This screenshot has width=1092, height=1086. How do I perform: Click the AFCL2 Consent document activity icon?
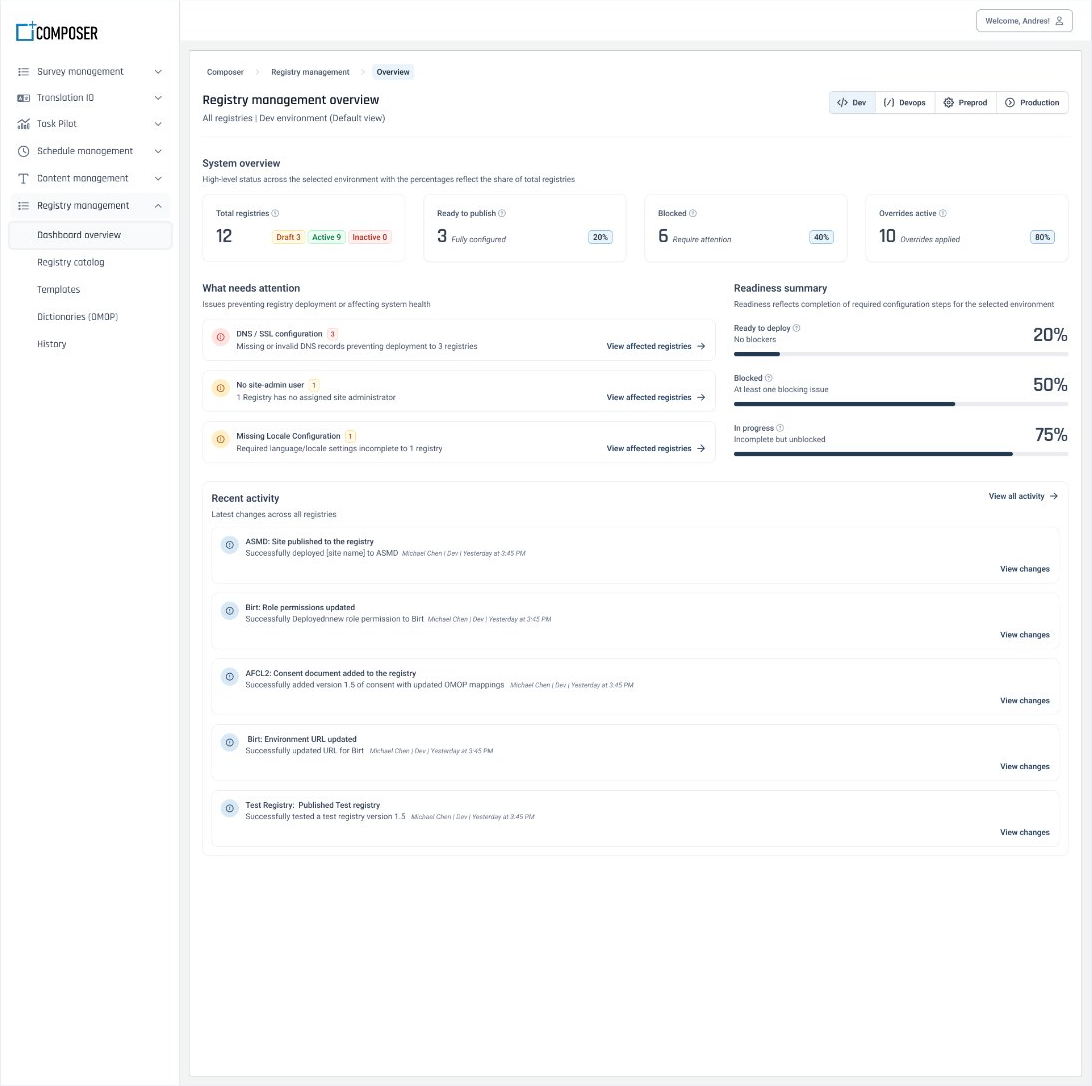click(x=230, y=677)
